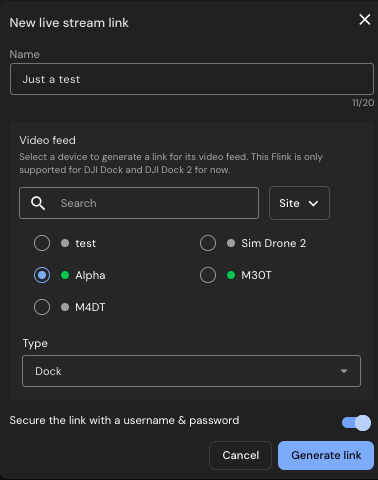Select the 'Alpha' device radio button
Image resolution: width=378 pixels, height=480 pixels.
point(42,275)
